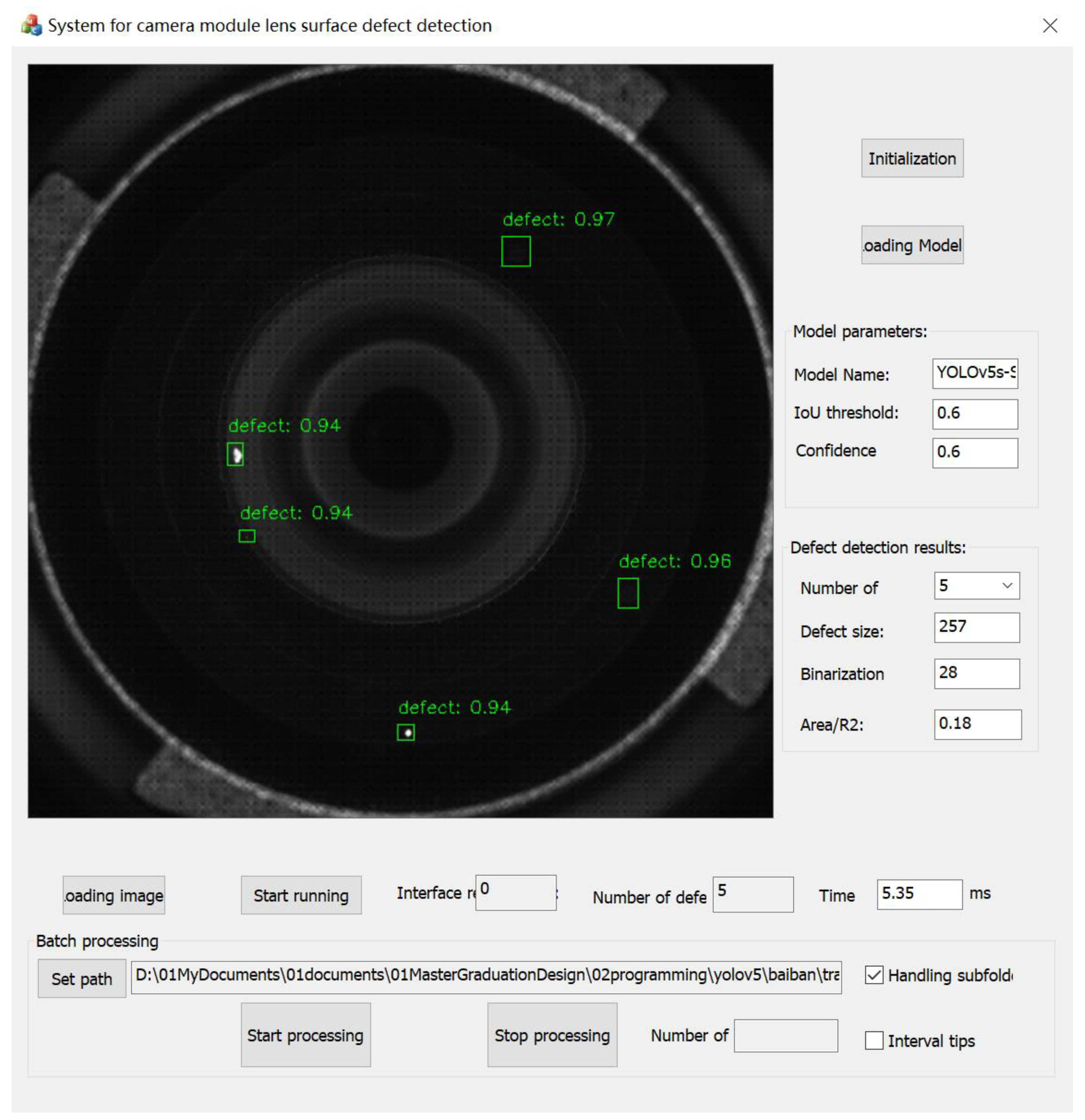
Task: Click the batch processing path field
Action: click(x=486, y=977)
